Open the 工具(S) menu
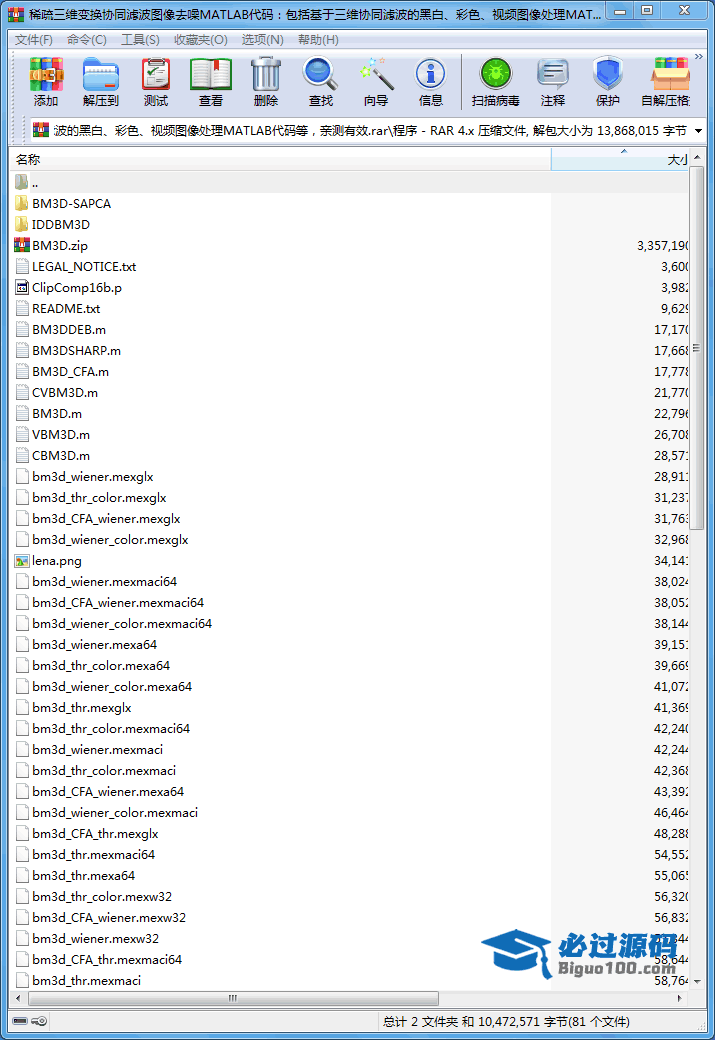715x1040 pixels. click(x=140, y=39)
